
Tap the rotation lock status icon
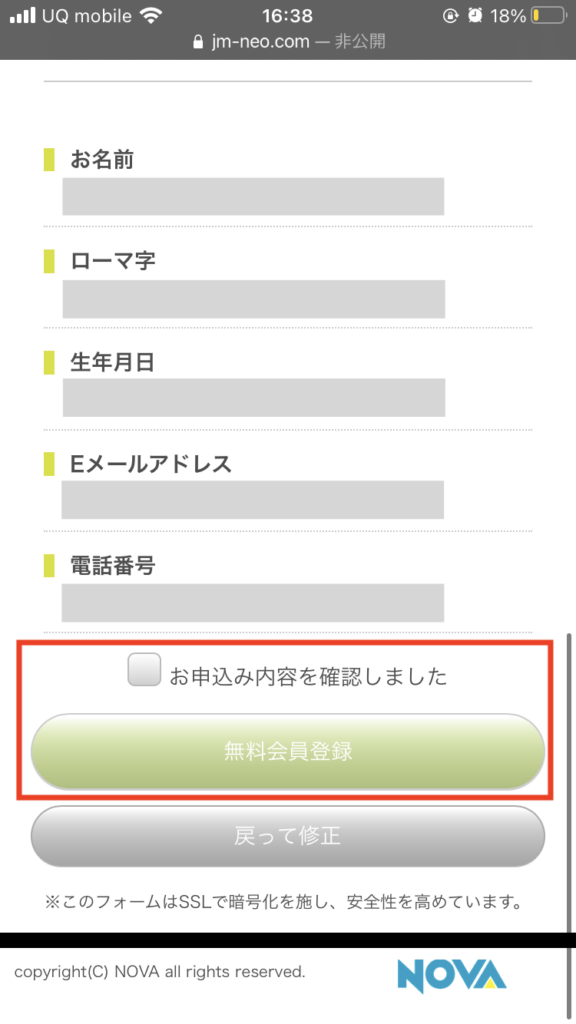[451, 16]
